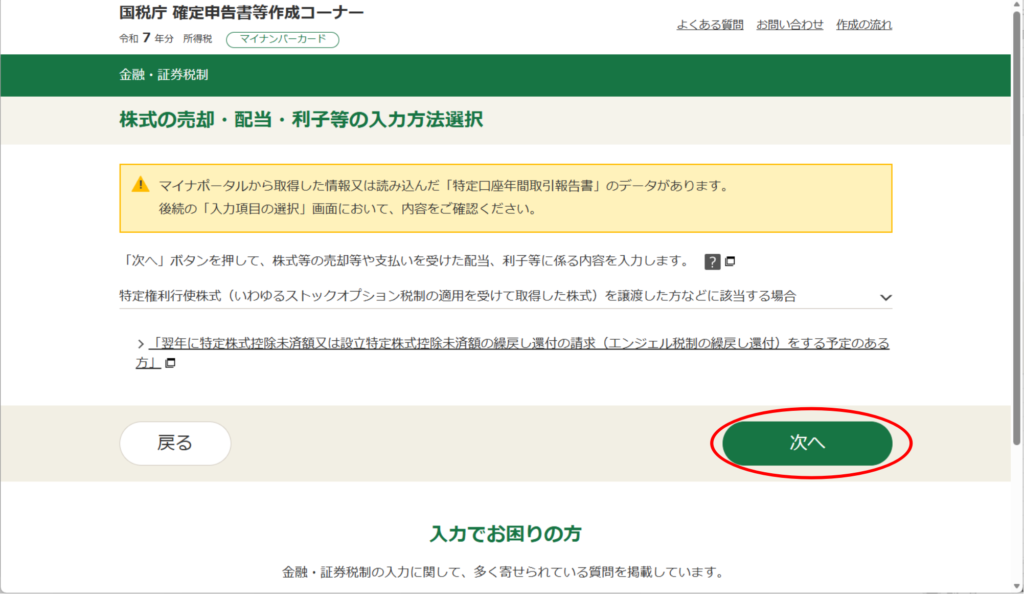Screen dimensions: 1024x594
Task: Click the arrow preceding the エンジェル税制 link
Action: click(x=141, y=343)
